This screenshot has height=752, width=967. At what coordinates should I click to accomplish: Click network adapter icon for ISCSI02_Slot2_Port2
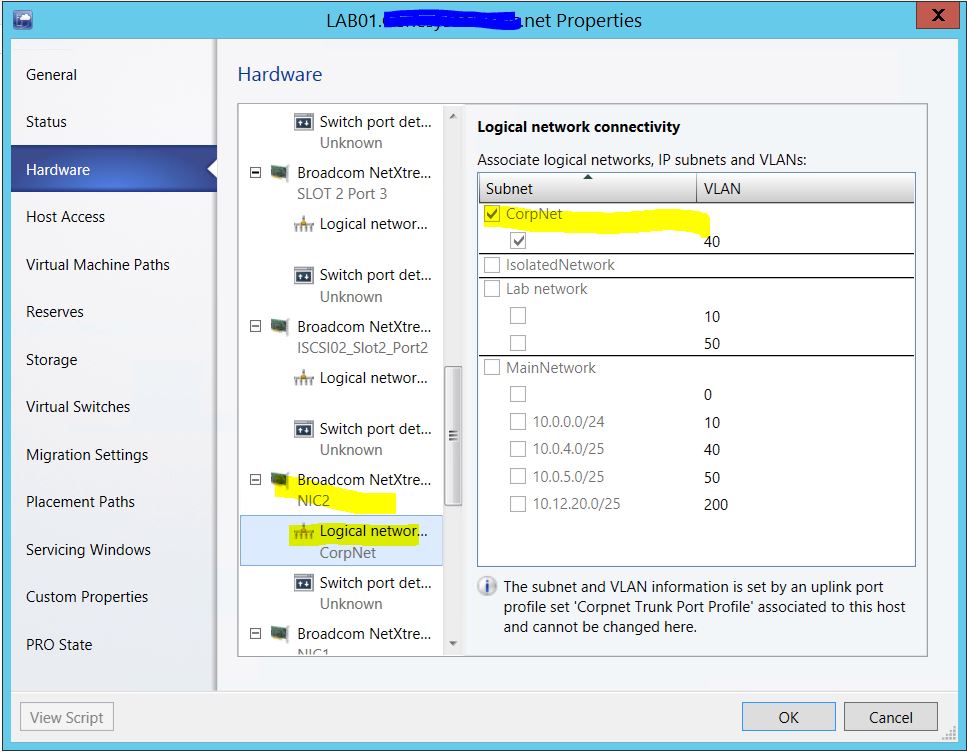click(x=280, y=327)
